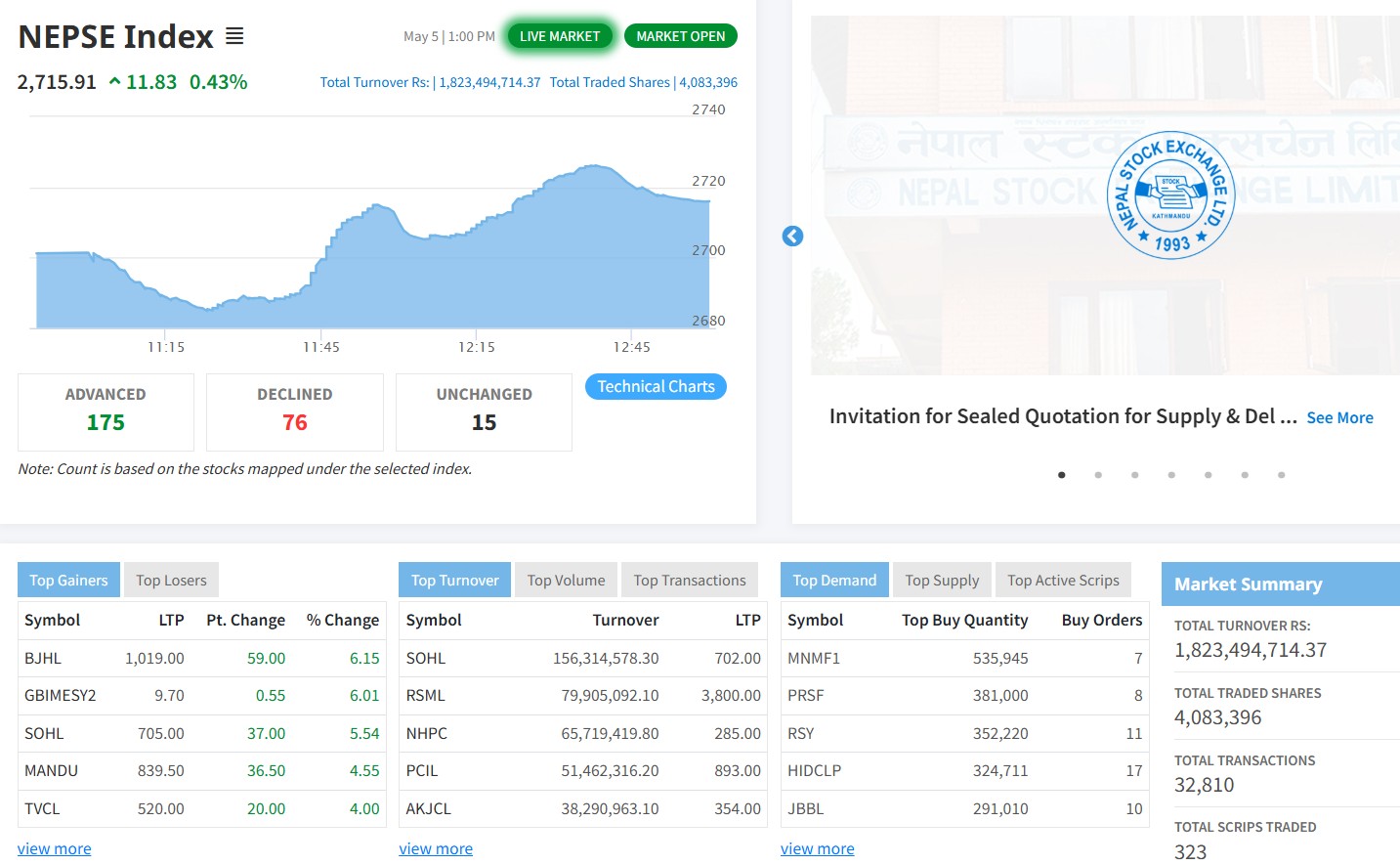Click total transactions value 32,810
This screenshot has width=1400, height=865.
[x=1204, y=785]
